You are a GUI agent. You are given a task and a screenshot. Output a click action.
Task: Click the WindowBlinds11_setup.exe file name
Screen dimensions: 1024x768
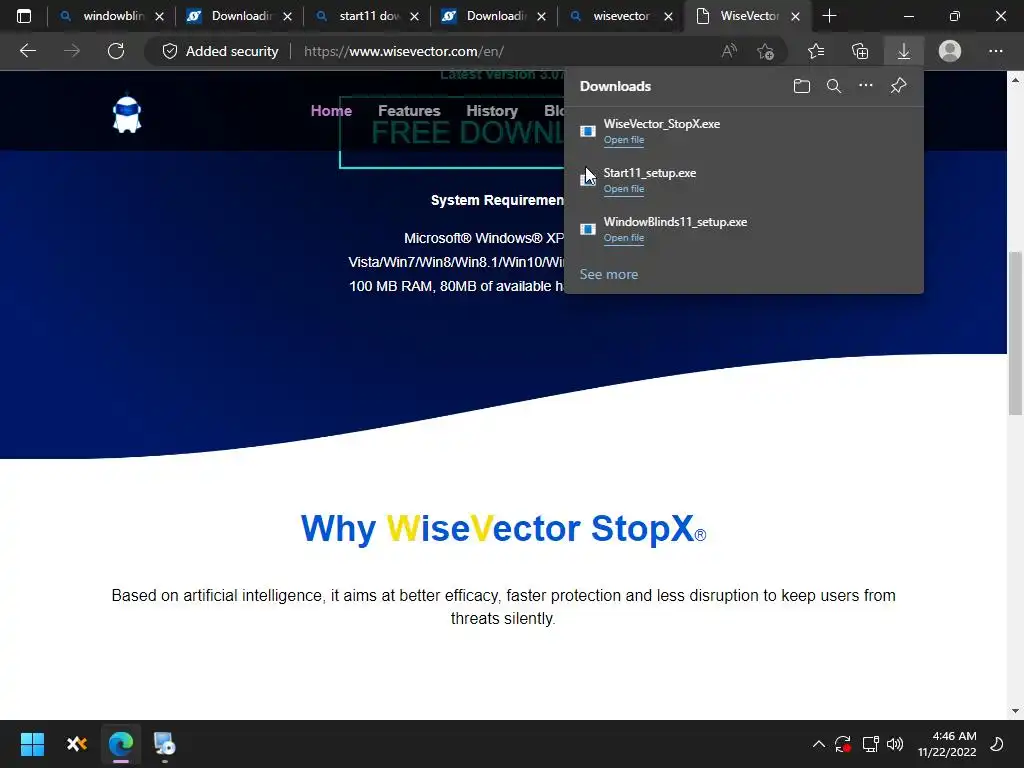[x=675, y=221]
